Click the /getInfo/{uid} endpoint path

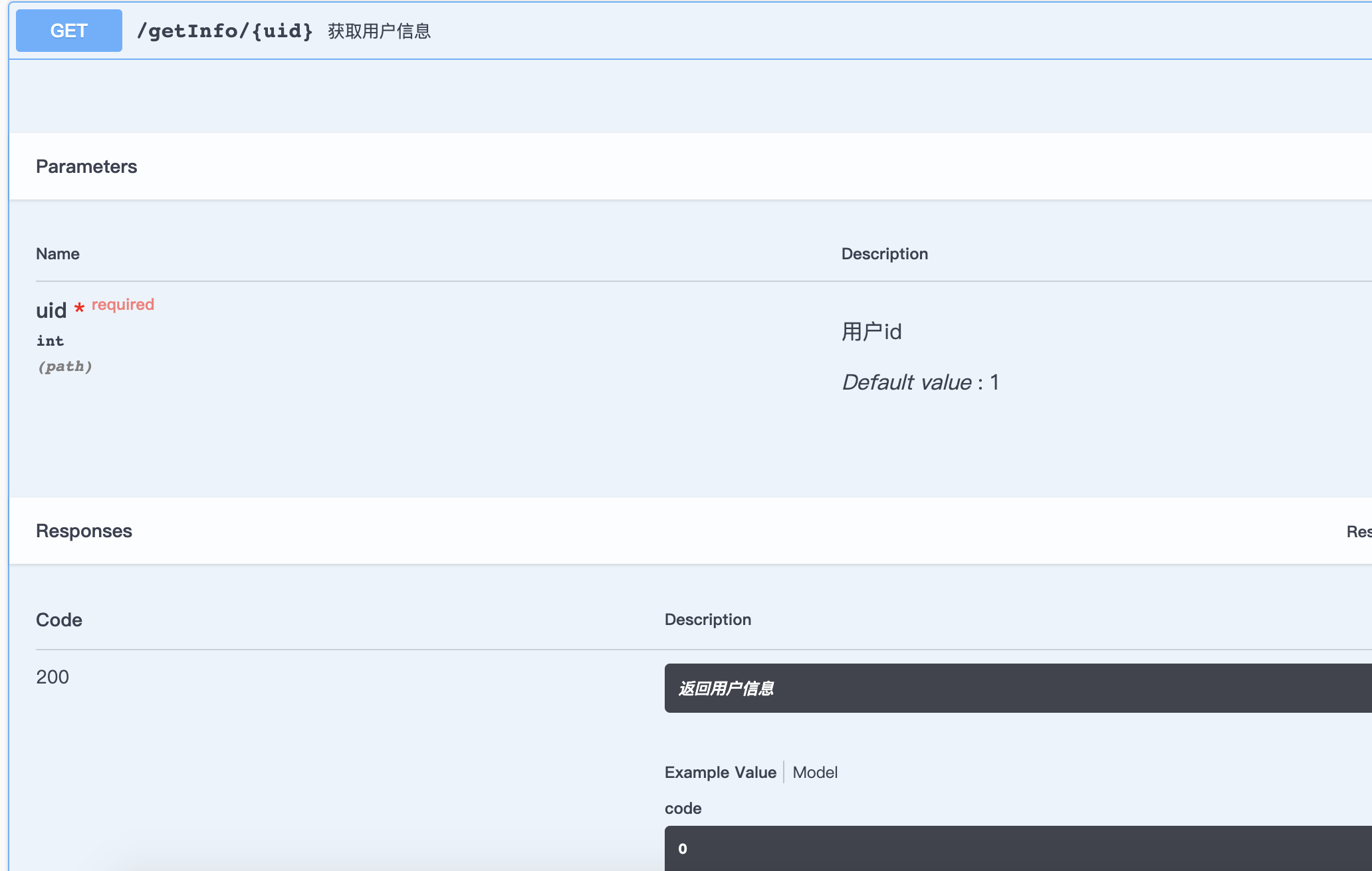click(x=225, y=31)
